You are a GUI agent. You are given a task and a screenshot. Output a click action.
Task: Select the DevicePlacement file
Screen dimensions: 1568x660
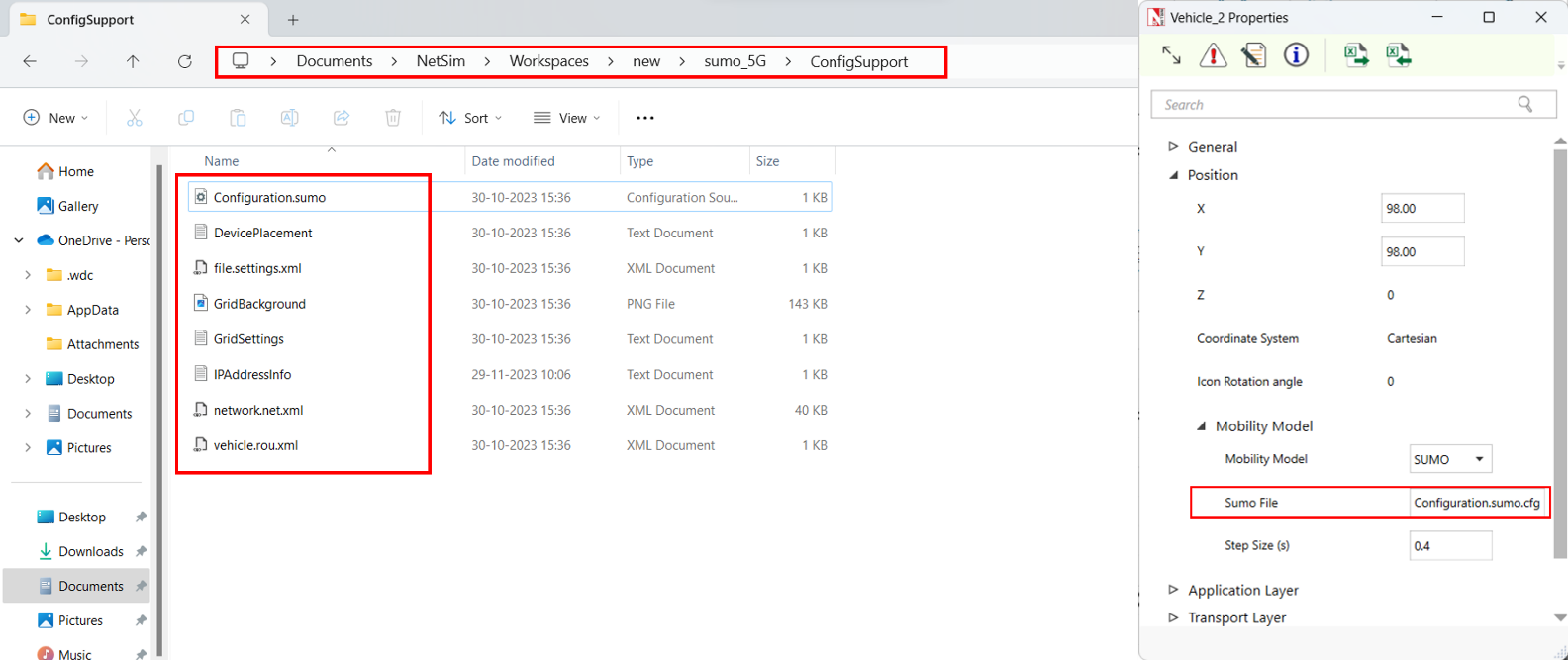[262, 233]
